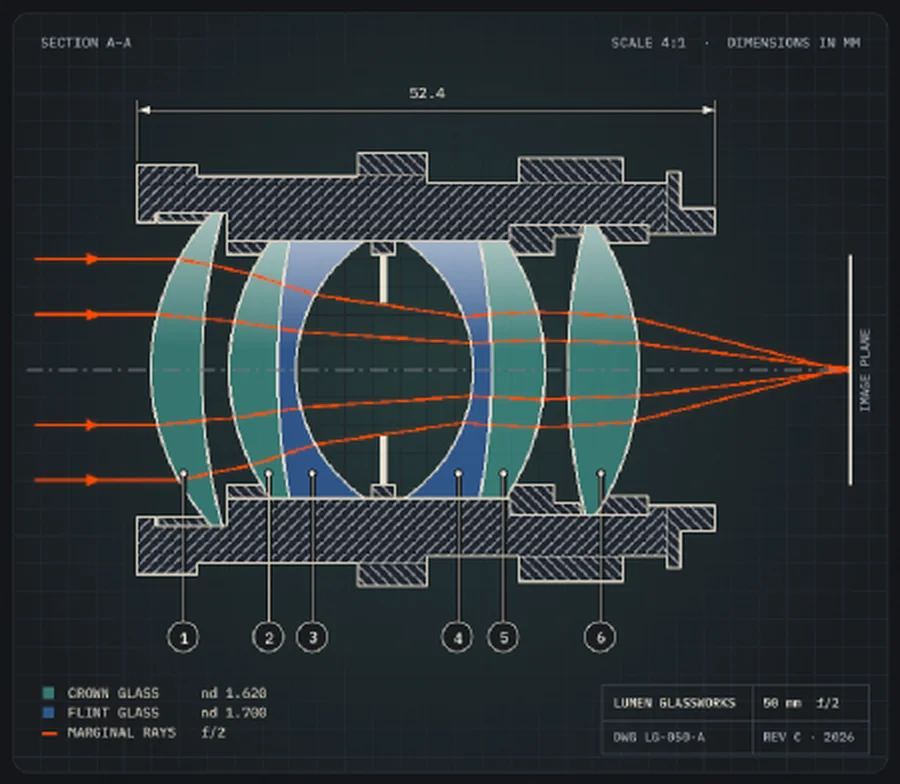Click callout balloon number 6
The width and height of the screenshot is (900, 784).
(600, 637)
